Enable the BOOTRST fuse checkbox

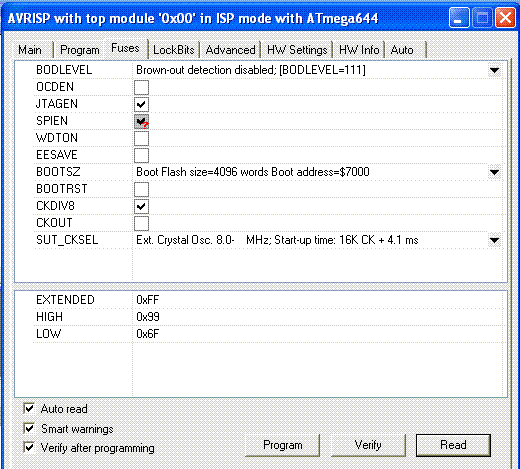[141, 189]
